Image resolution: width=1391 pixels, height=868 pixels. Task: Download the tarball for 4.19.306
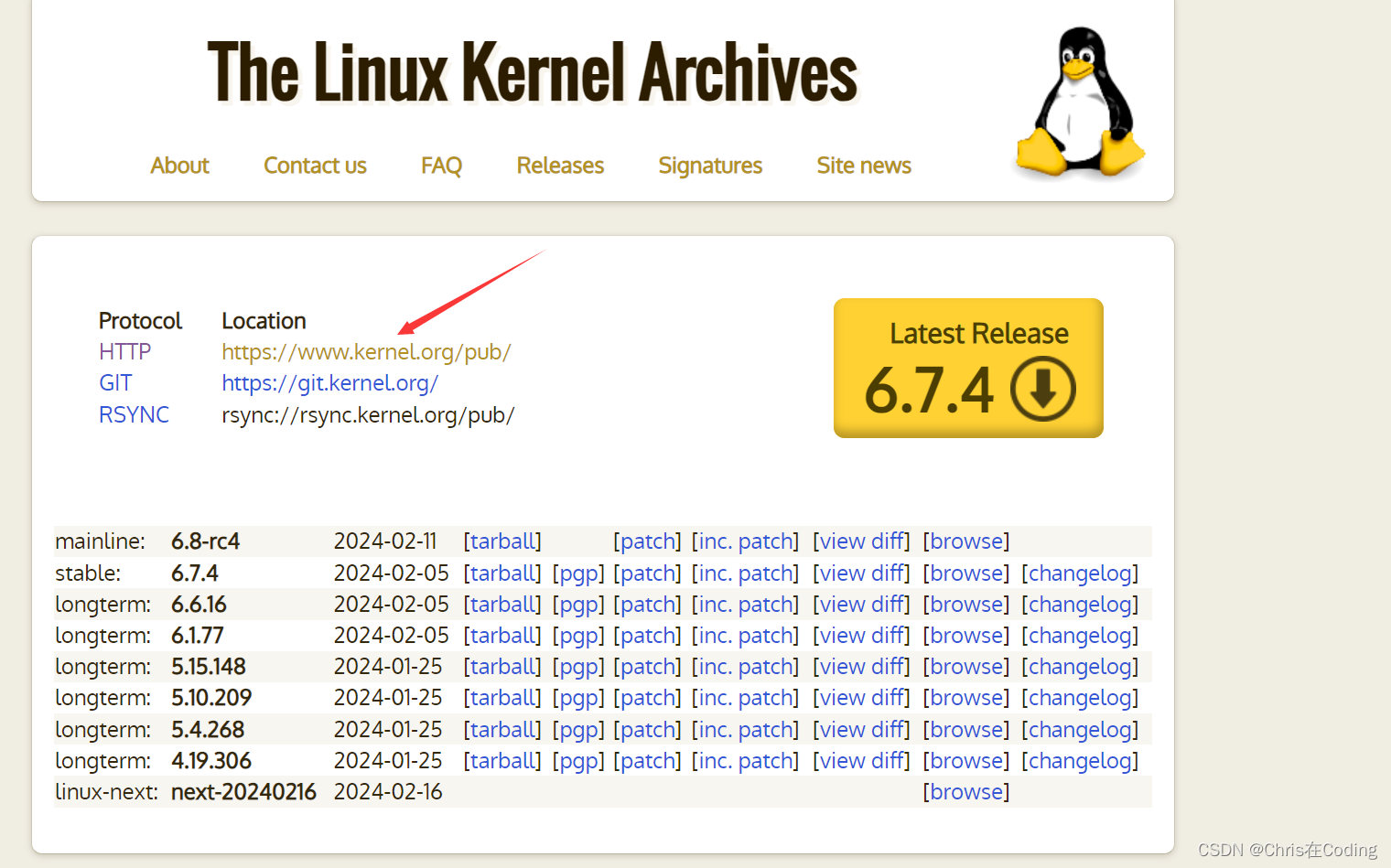pos(502,760)
